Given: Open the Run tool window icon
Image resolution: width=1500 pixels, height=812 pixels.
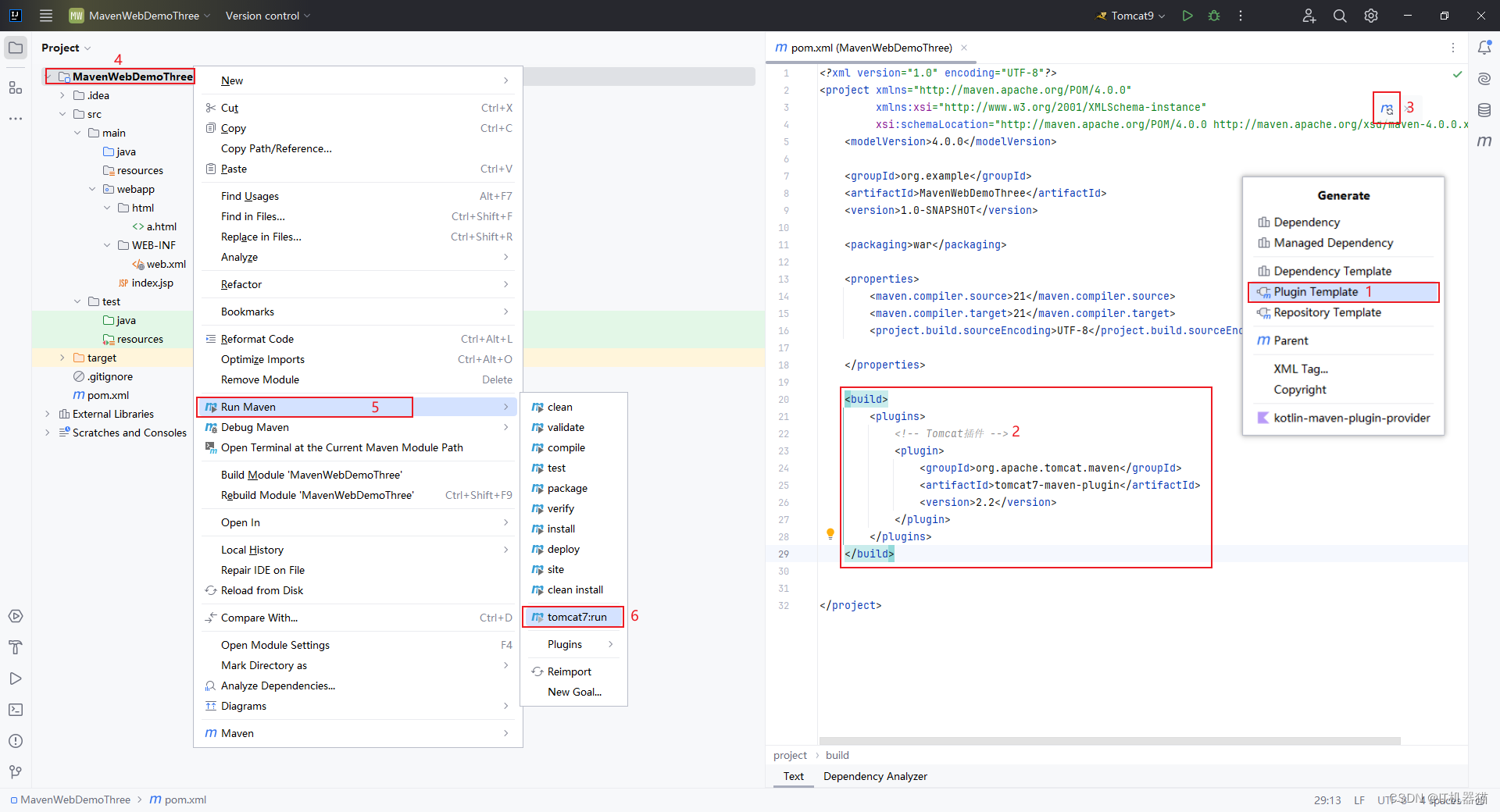Looking at the screenshot, I should click(x=16, y=678).
